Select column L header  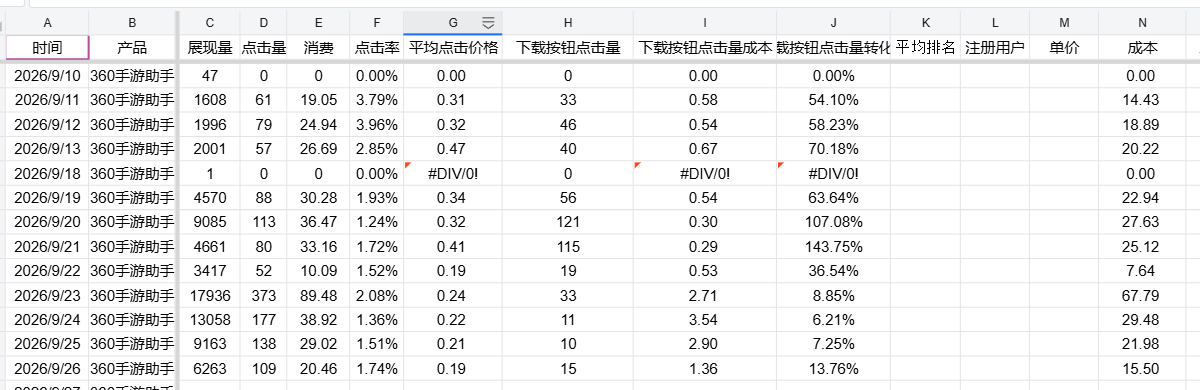995,22
